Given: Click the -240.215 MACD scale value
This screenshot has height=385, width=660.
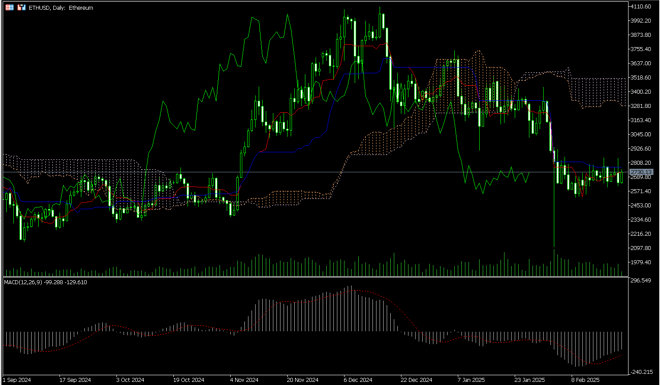Looking at the screenshot, I should click(x=641, y=372).
